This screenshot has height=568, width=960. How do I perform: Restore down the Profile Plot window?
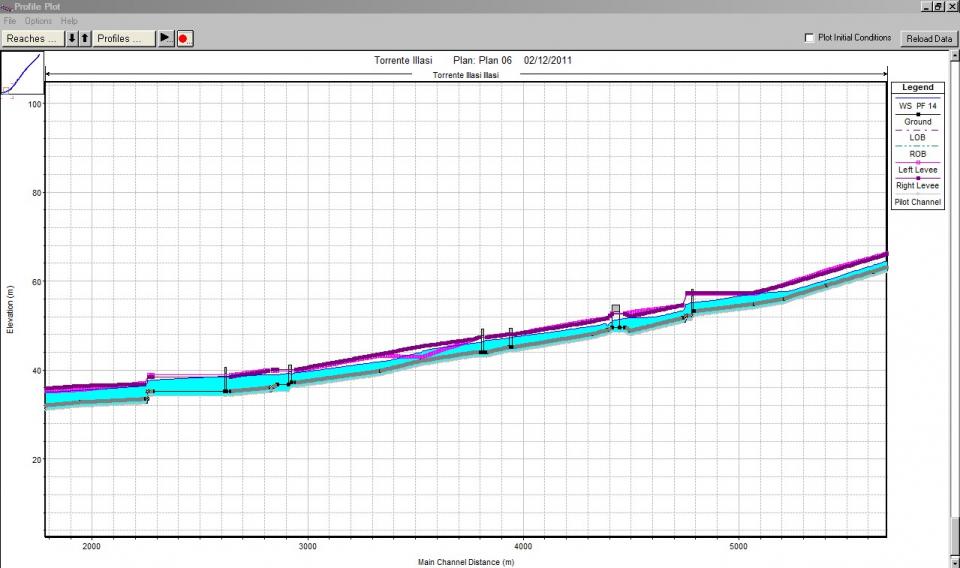pos(937,6)
